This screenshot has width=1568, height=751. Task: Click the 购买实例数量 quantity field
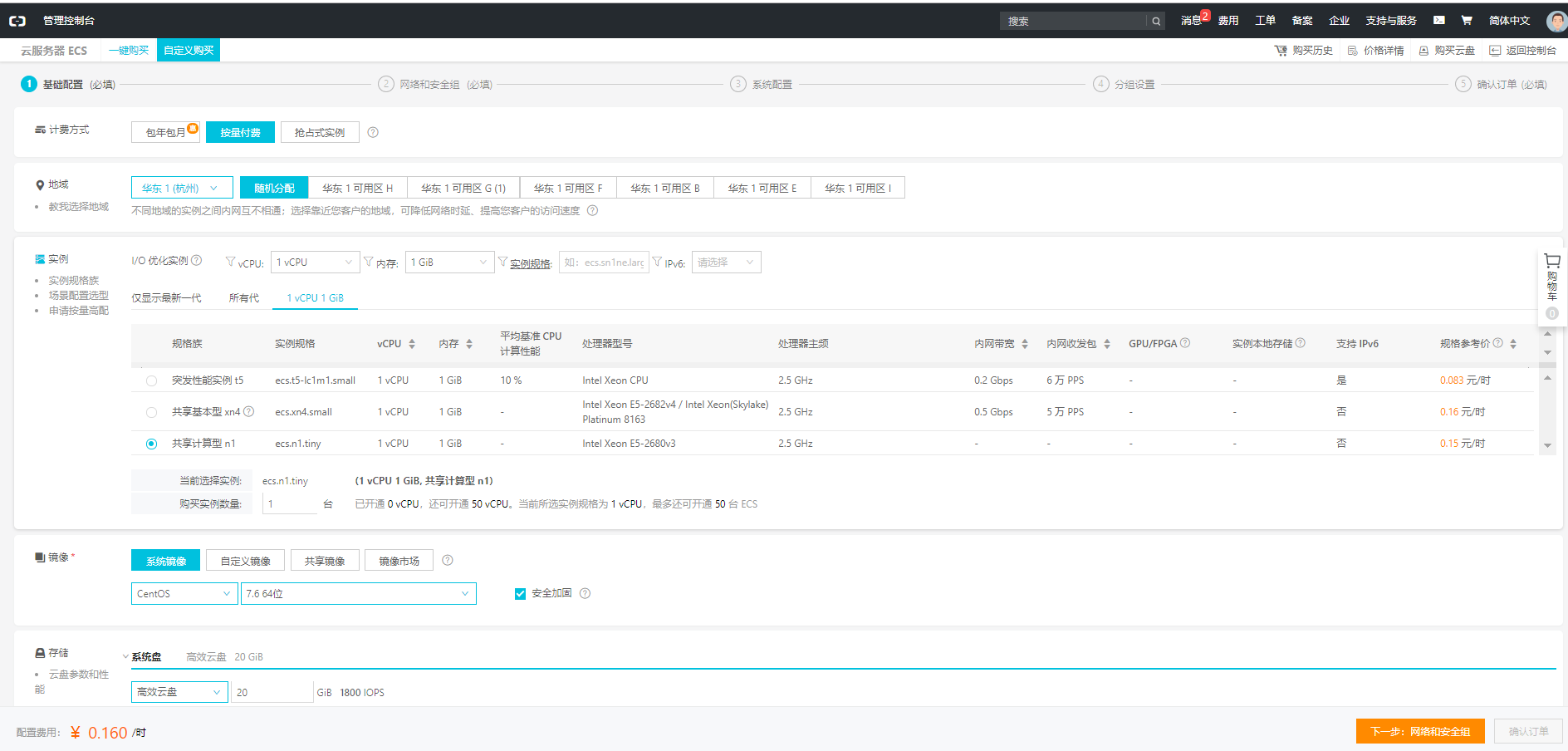(x=290, y=504)
